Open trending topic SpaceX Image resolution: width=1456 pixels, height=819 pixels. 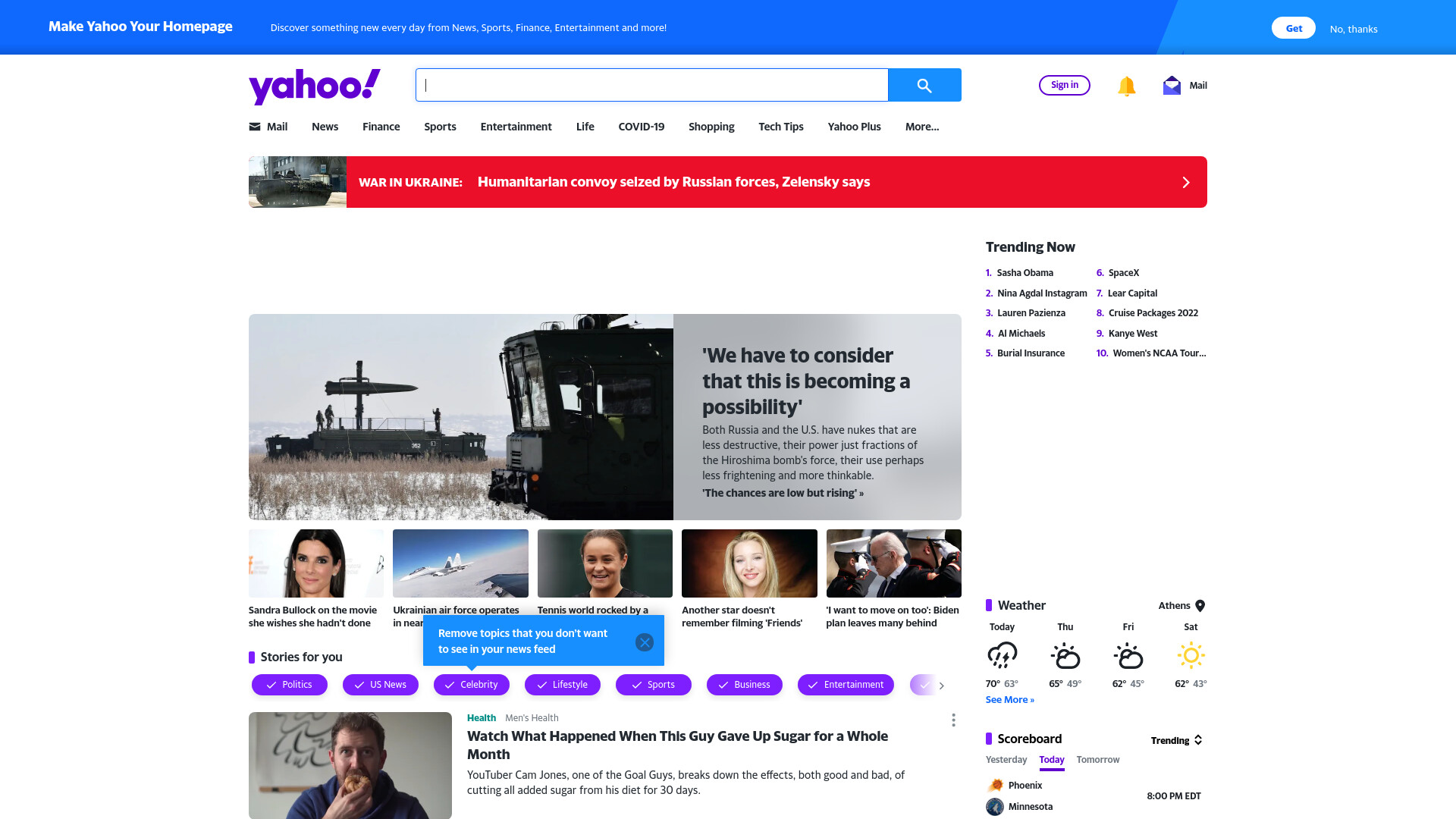(1124, 273)
